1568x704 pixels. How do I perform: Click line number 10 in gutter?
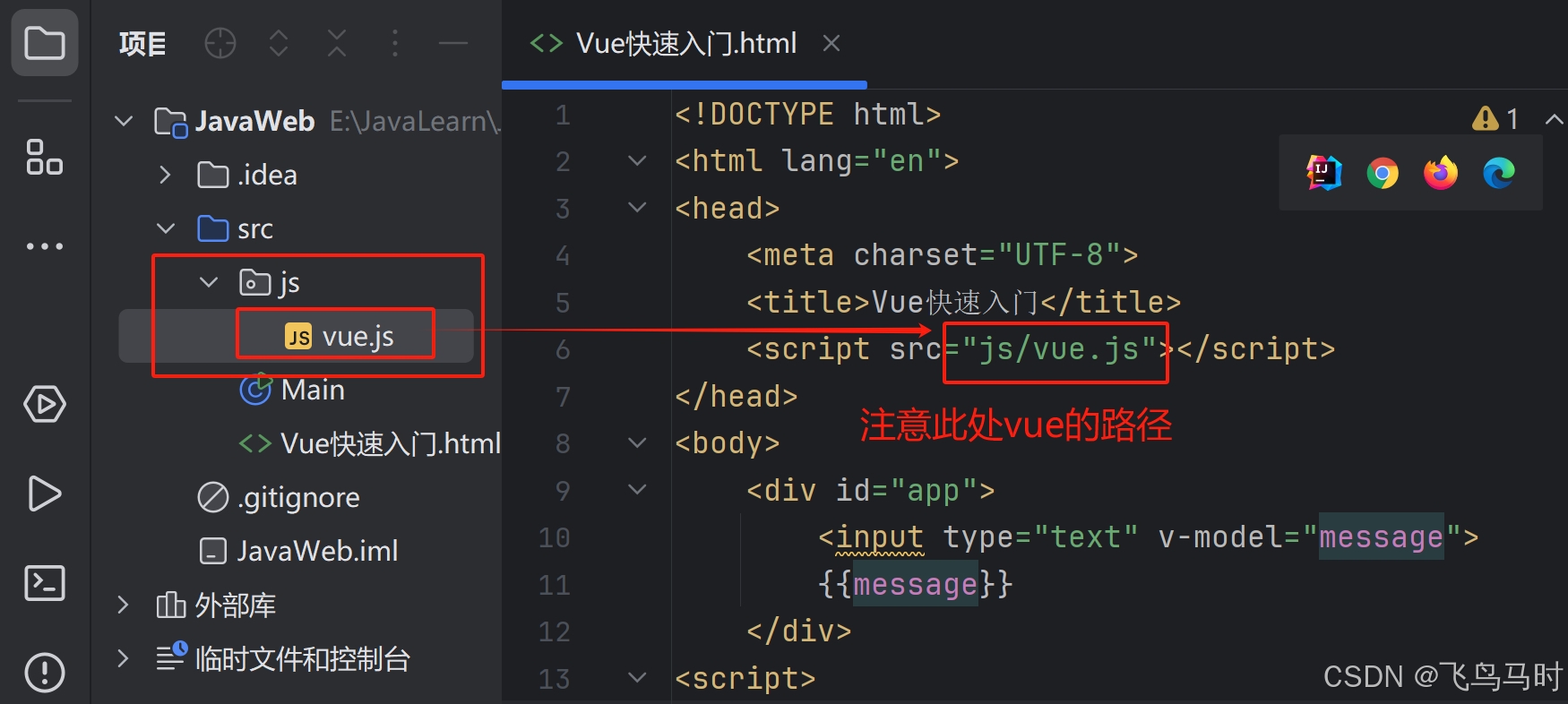(x=555, y=537)
